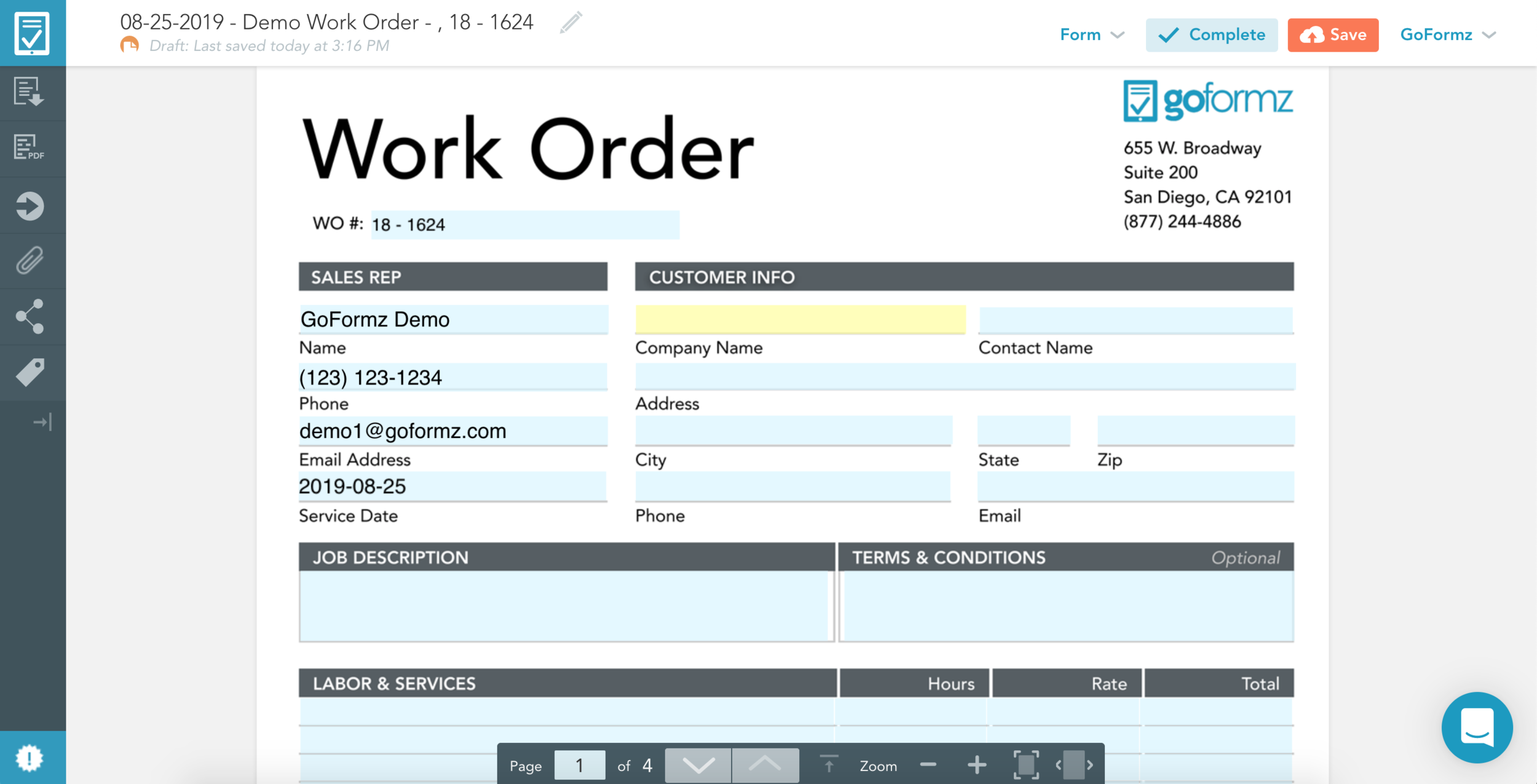Click the form download icon in sidebar
Image resolution: width=1537 pixels, height=784 pixels.
coord(29,92)
